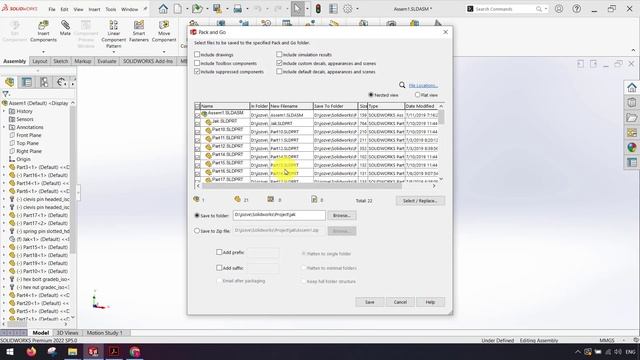Browse for the Save to folder location
Image resolution: width=640 pixels, height=360 pixels.
point(342,215)
